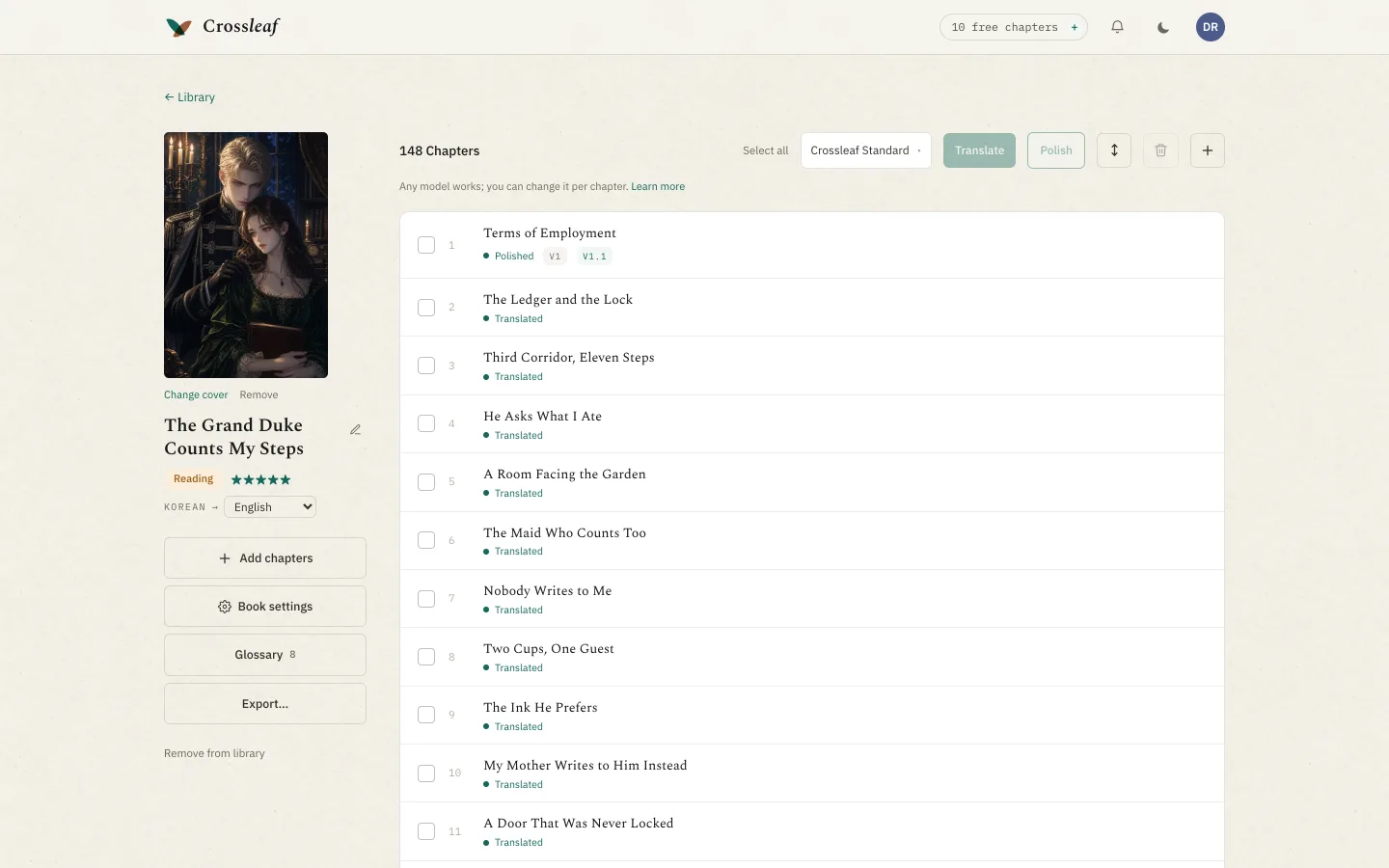
Task: Set the five-star rating
Action: point(260,479)
